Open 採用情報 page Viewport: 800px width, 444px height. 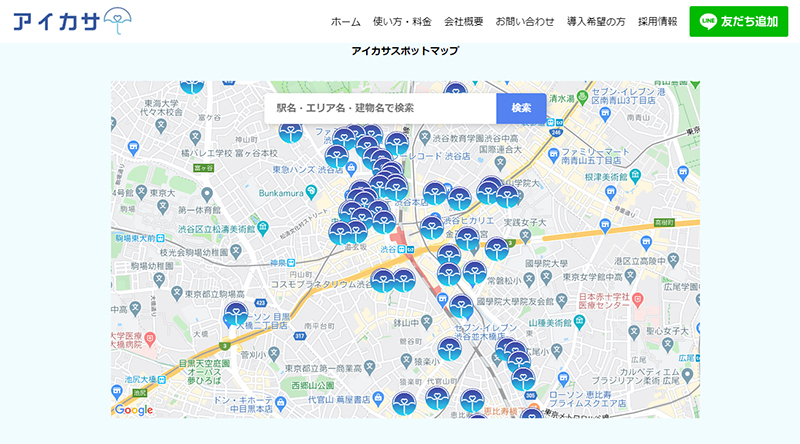click(x=658, y=21)
